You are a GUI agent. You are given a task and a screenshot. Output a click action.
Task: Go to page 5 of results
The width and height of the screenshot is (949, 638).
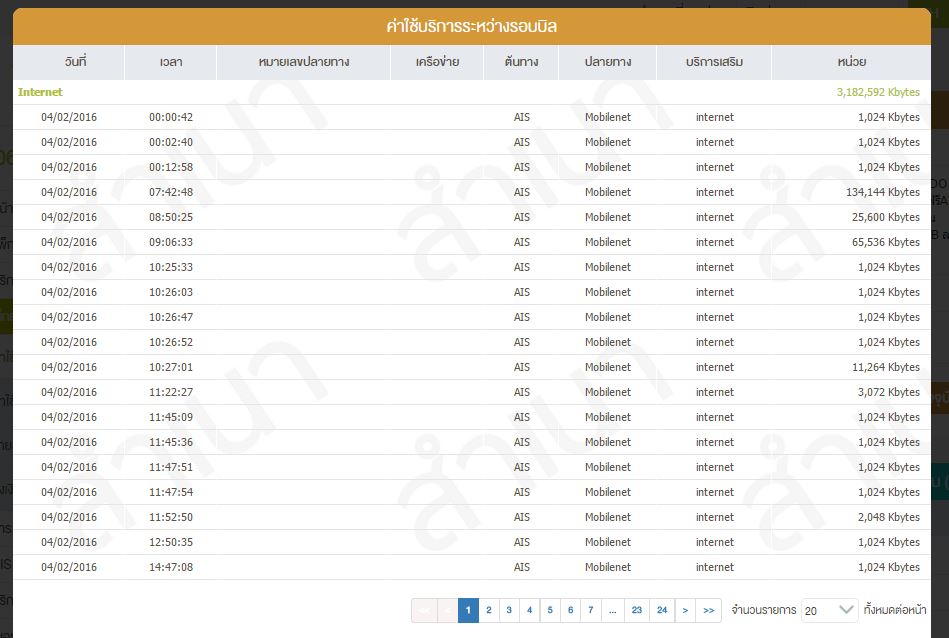click(550, 610)
